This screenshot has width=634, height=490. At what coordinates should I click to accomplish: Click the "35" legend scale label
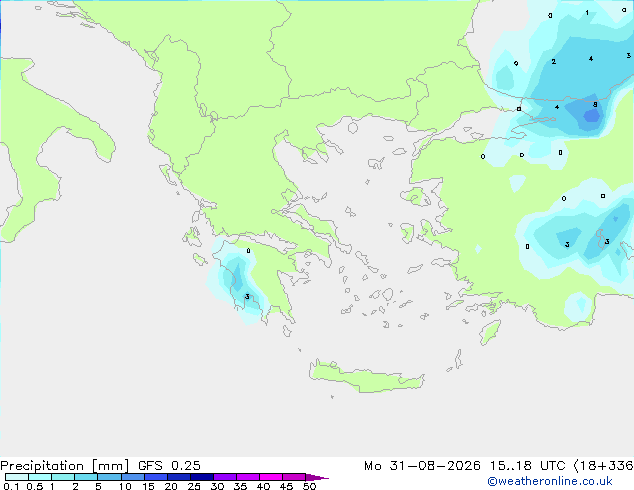[x=240, y=486]
